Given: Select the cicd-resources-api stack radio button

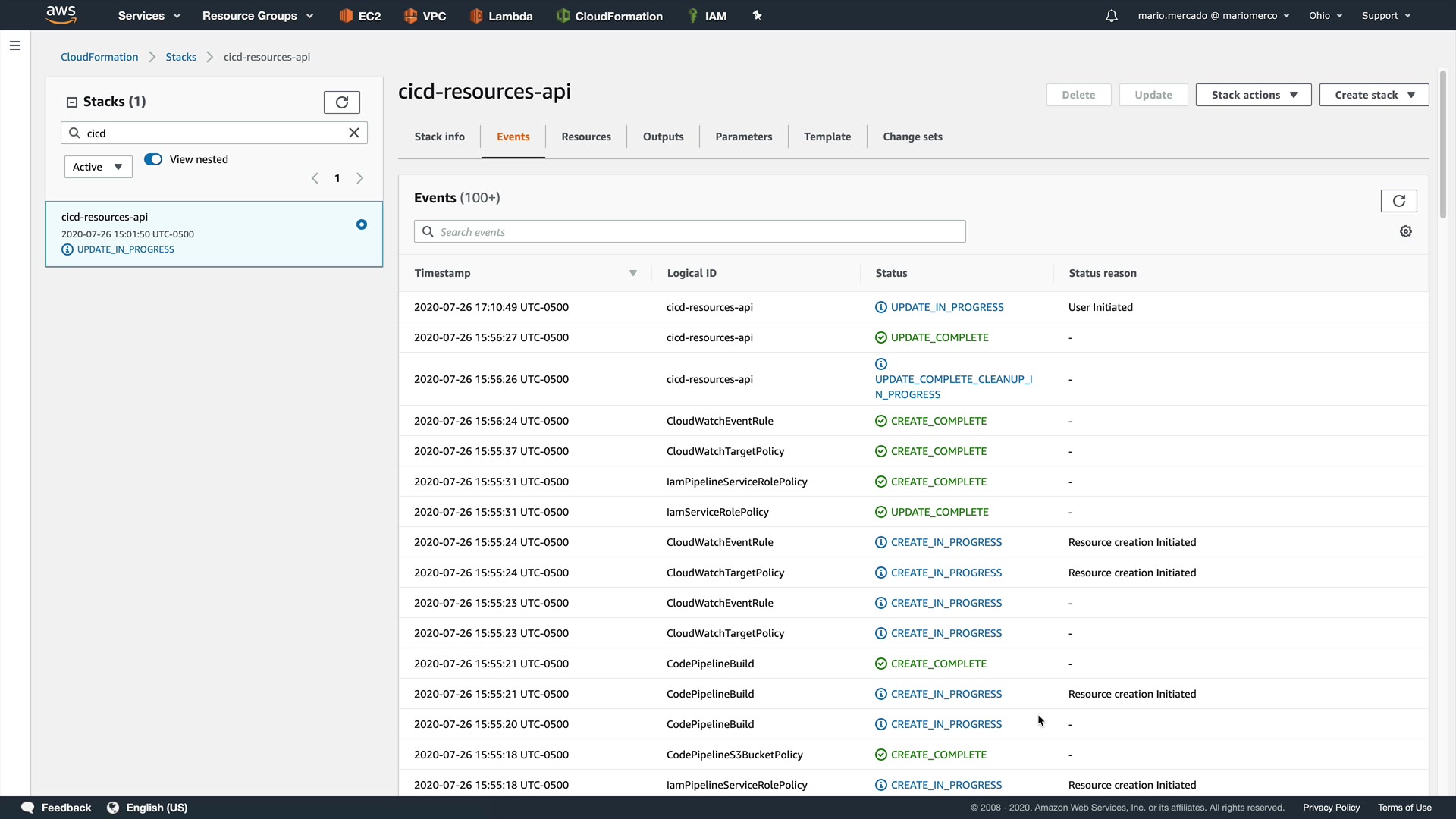Looking at the screenshot, I should (x=361, y=224).
